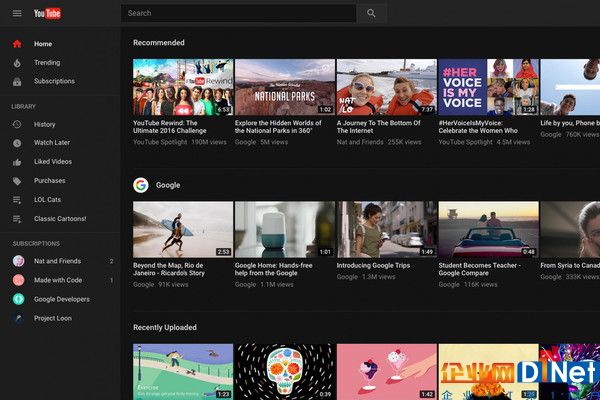Open 'YouTube Spotlight' channel under Rewind video
Screen dimensions: 600x400
point(160,142)
